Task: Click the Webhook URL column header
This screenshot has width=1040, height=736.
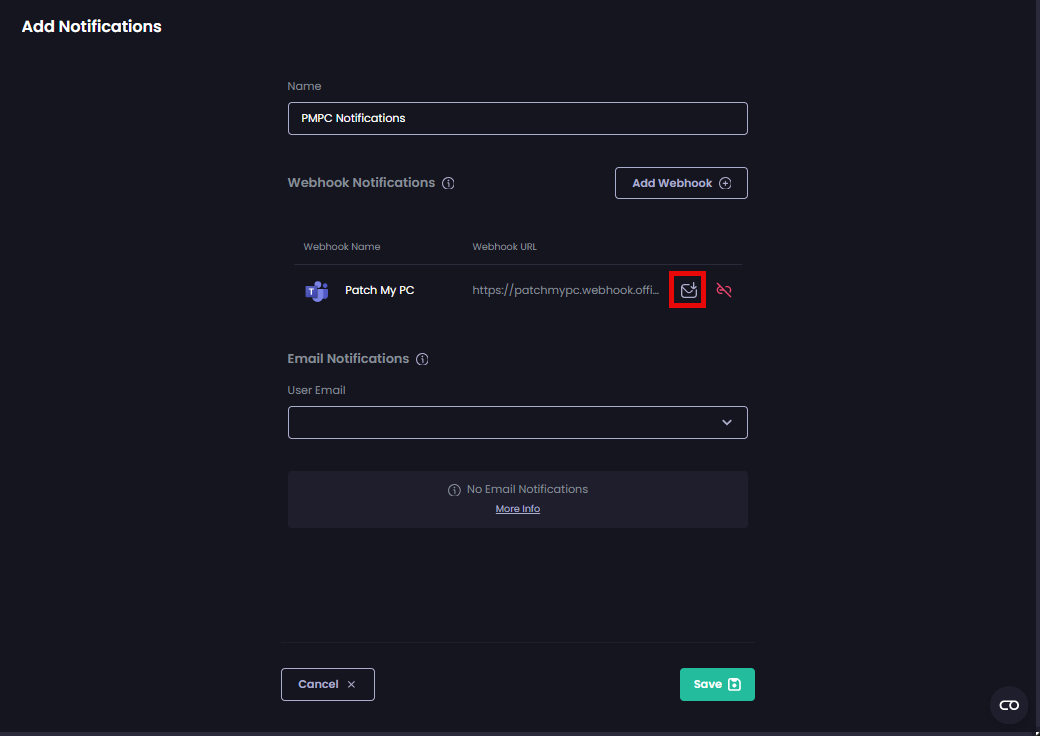Action: [505, 247]
